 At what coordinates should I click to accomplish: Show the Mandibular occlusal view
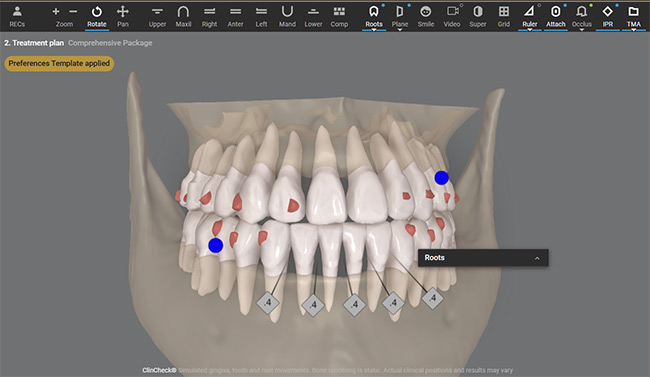point(287,17)
